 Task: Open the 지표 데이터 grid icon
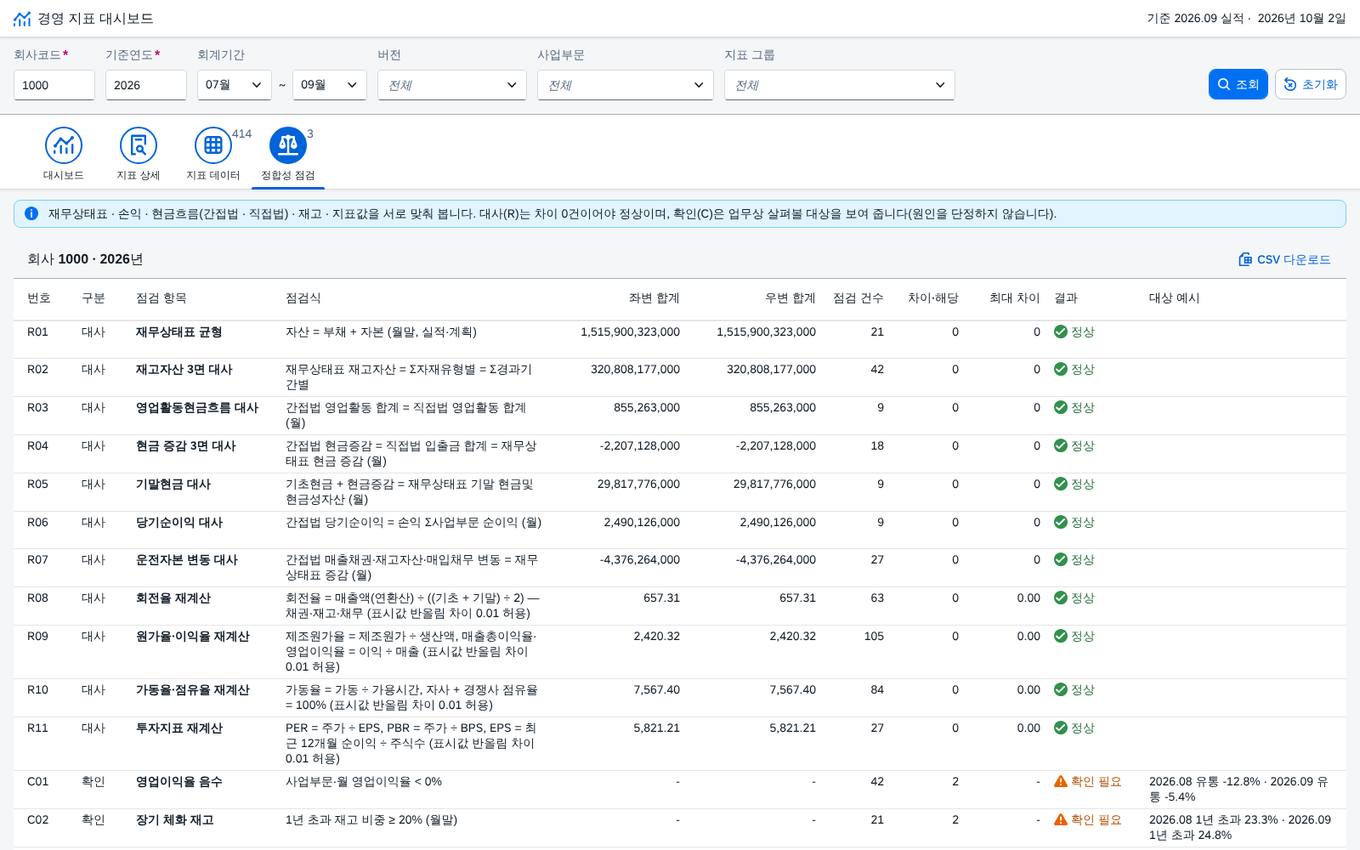click(213, 145)
